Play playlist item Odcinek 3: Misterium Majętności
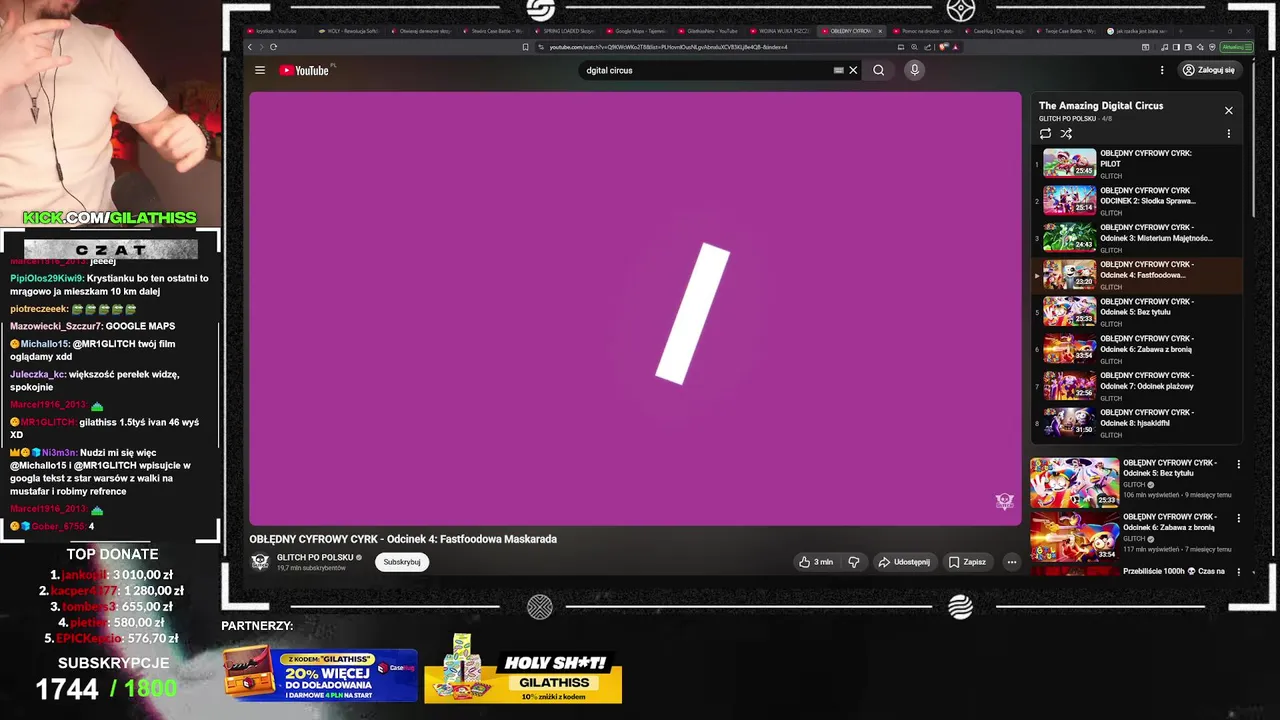Viewport: 1280px width, 720px height. click(1138, 237)
